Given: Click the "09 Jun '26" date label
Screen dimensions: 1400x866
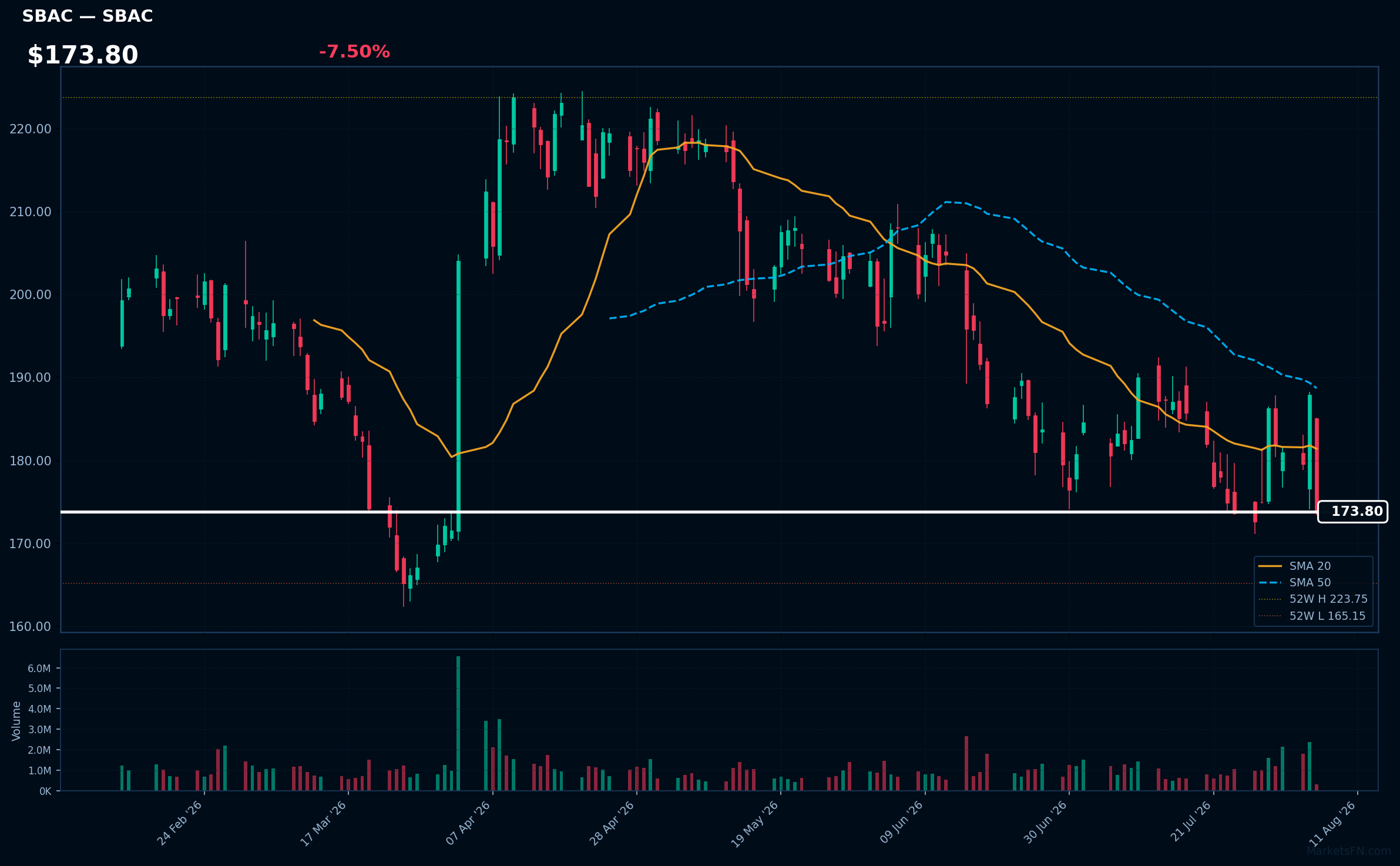Looking at the screenshot, I should click(x=901, y=823).
